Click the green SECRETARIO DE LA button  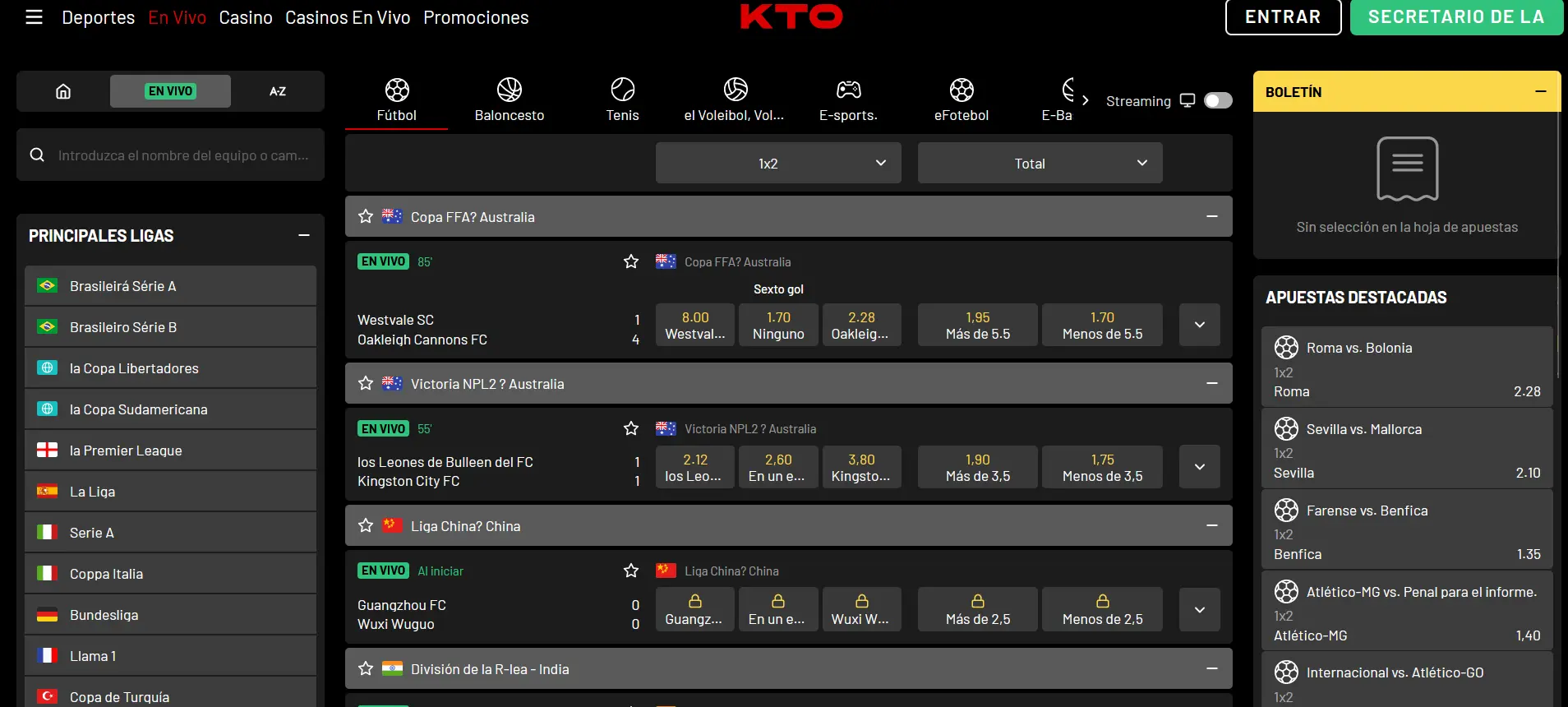[x=1456, y=16]
